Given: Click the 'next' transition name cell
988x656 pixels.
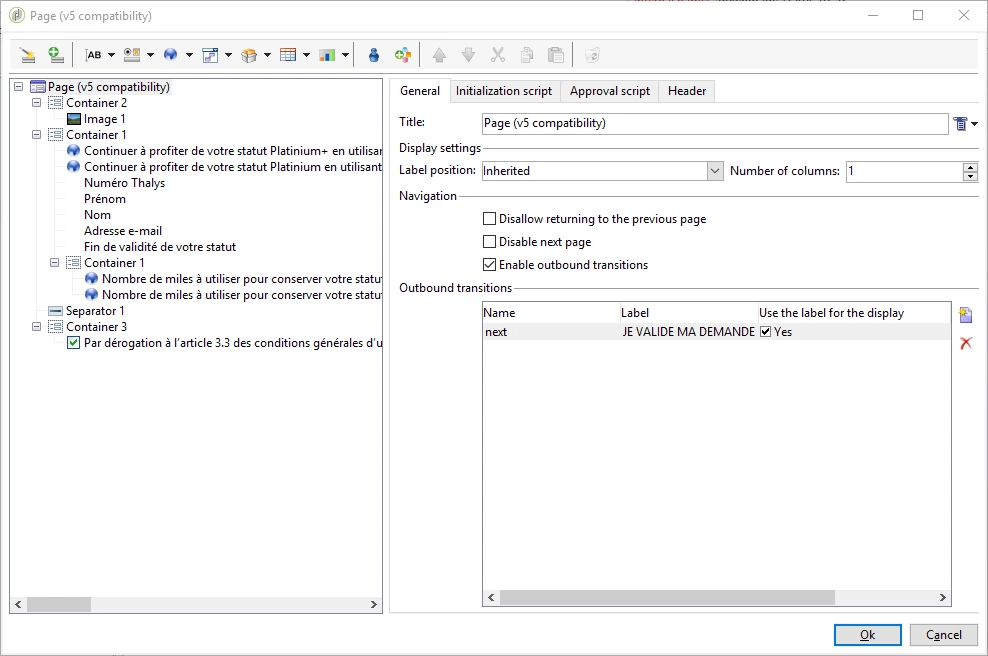Looking at the screenshot, I should pos(551,331).
